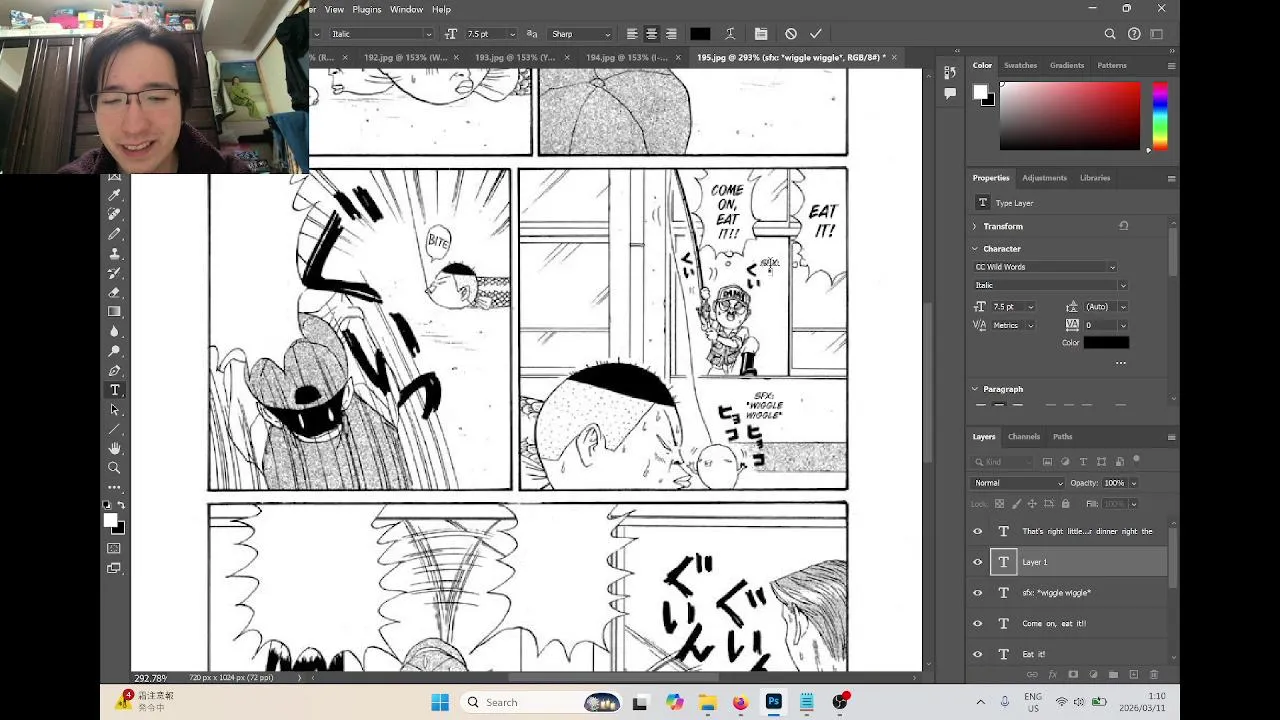Open font size dropdown in options bar
The width and height of the screenshot is (1280, 720).
pyautogui.click(x=513, y=34)
